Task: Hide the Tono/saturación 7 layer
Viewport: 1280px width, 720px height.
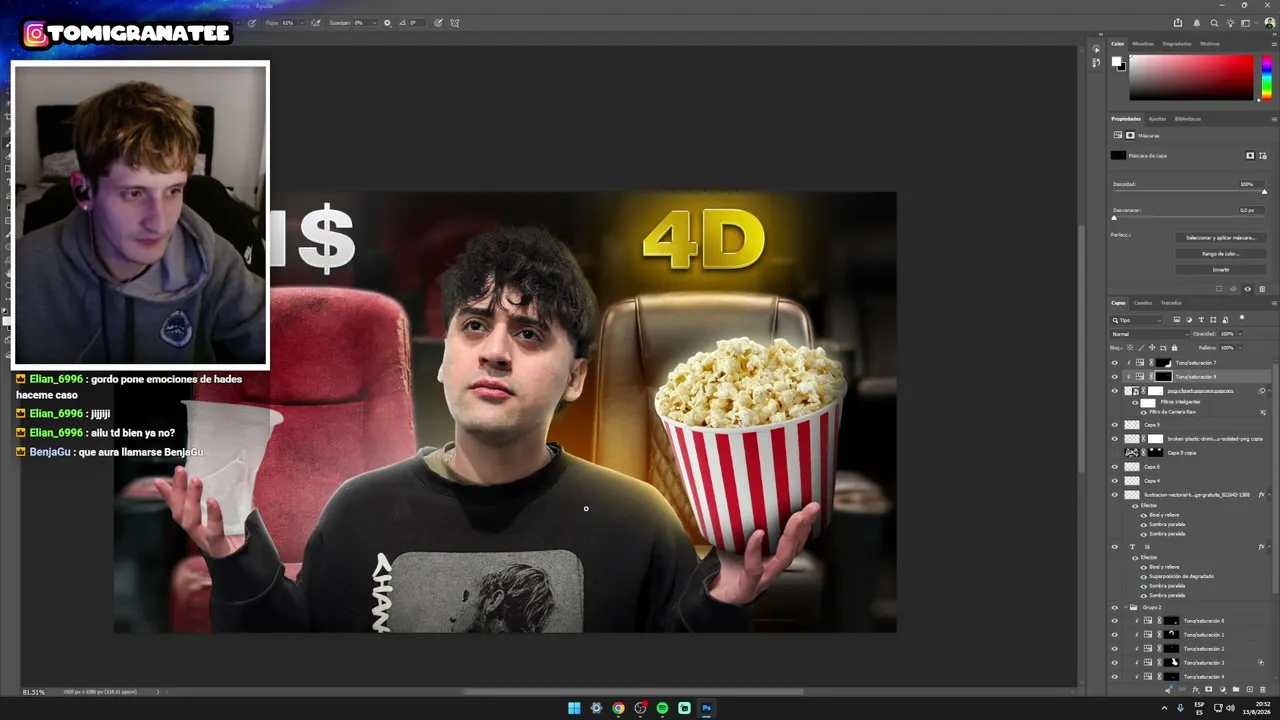Action: pyautogui.click(x=1115, y=363)
